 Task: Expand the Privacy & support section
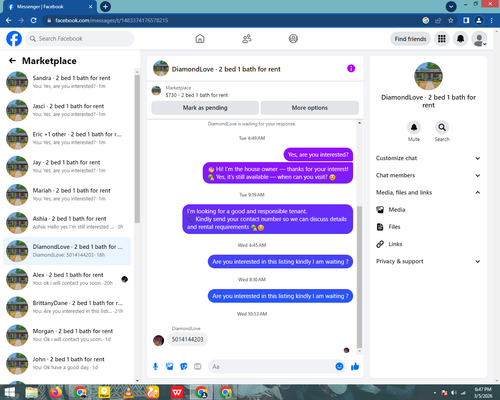coord(428,261)
